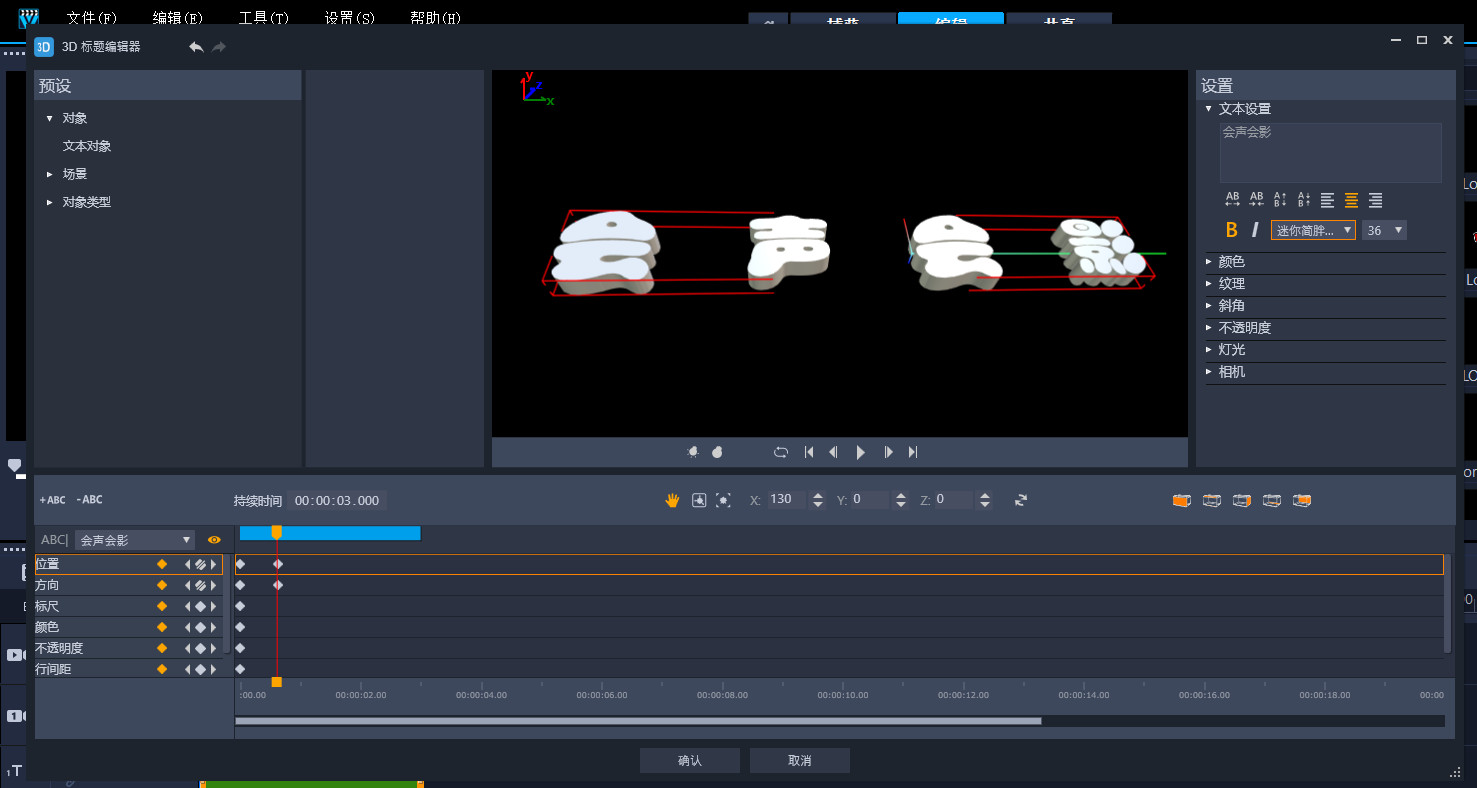Screen dimensions: 1477x788
Task: Click the fourth cube view icon
Action: tap(1272, 500)
